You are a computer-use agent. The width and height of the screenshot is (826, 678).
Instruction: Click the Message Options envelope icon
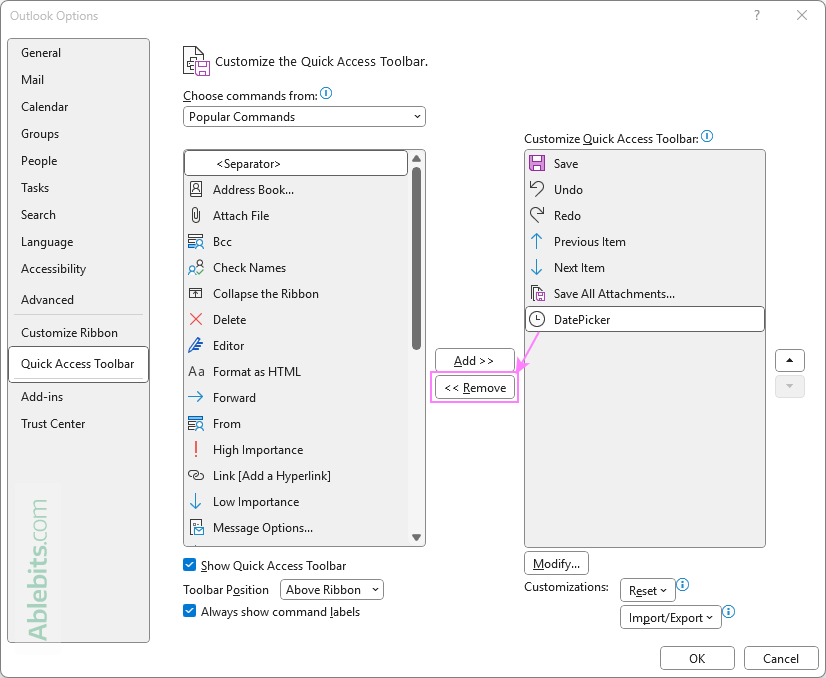coord(196,527)
